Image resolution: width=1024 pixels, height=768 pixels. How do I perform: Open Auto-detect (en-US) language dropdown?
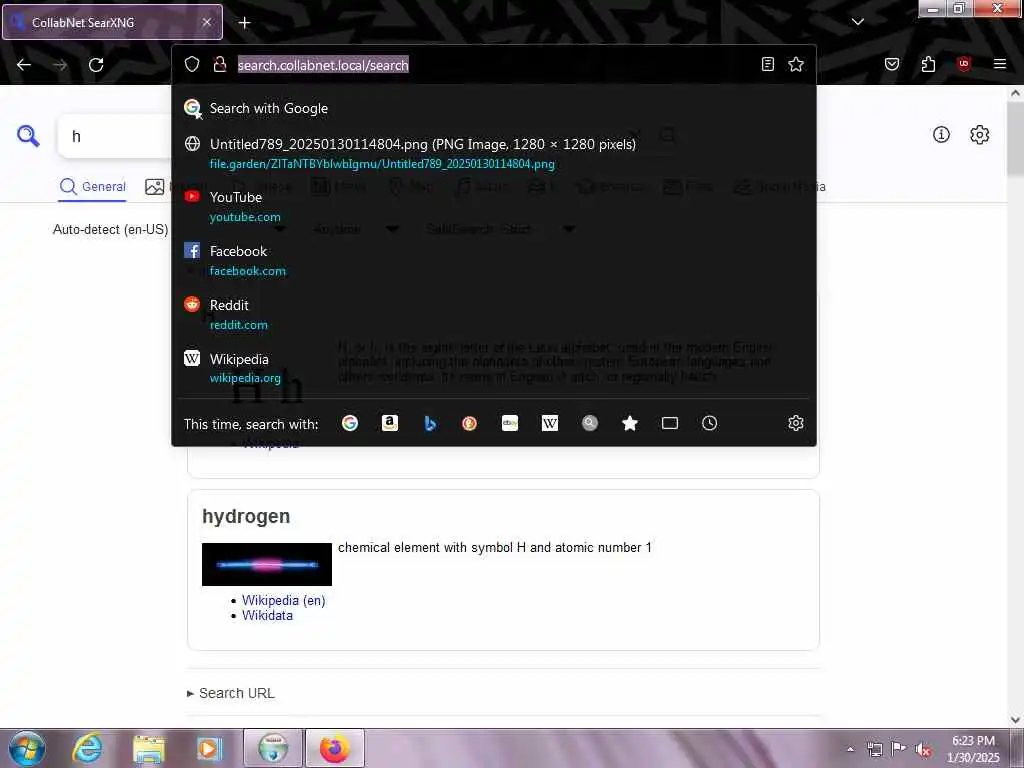tap(110, 229)
